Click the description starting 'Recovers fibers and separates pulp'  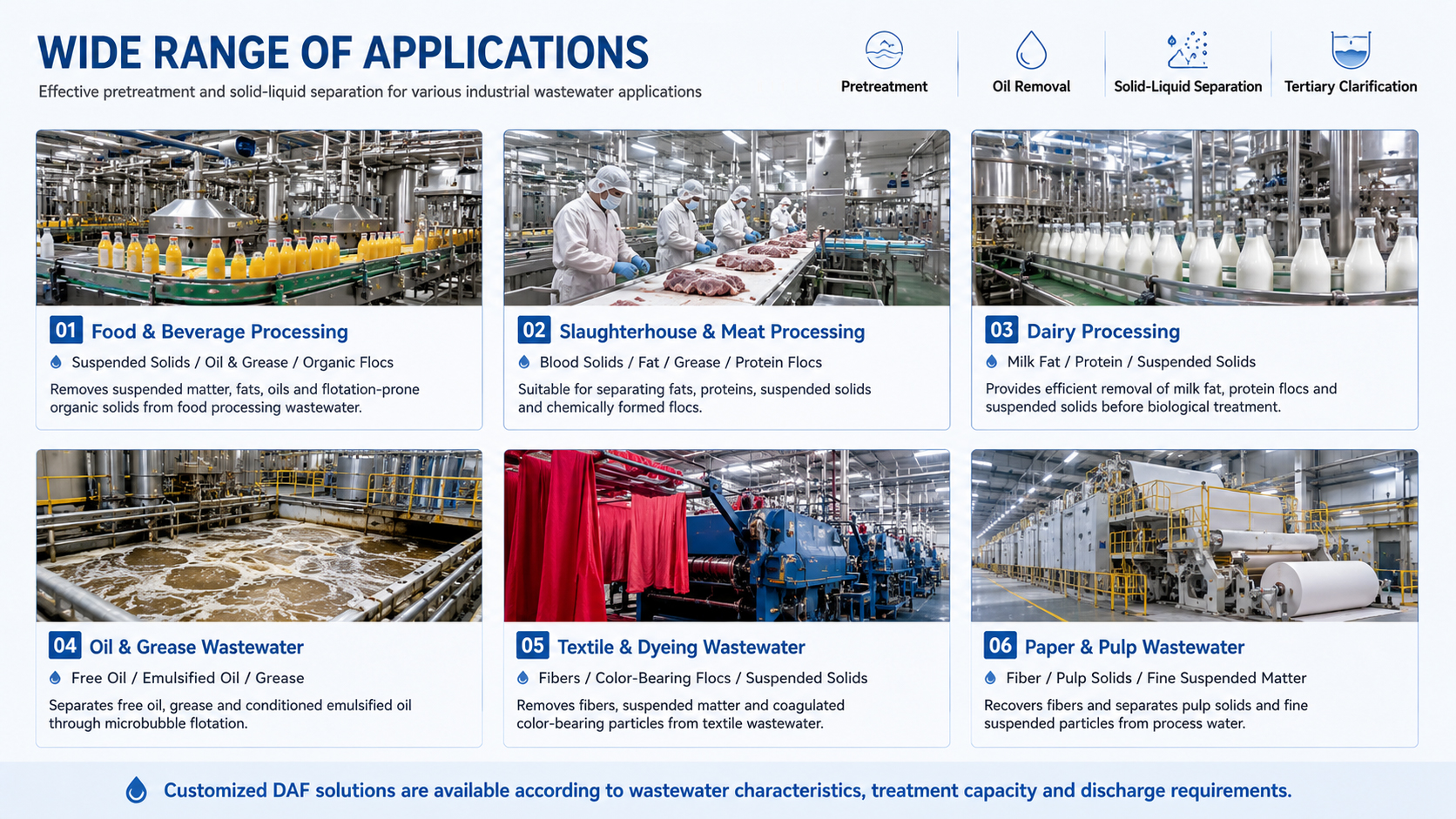coord(1146,714)
